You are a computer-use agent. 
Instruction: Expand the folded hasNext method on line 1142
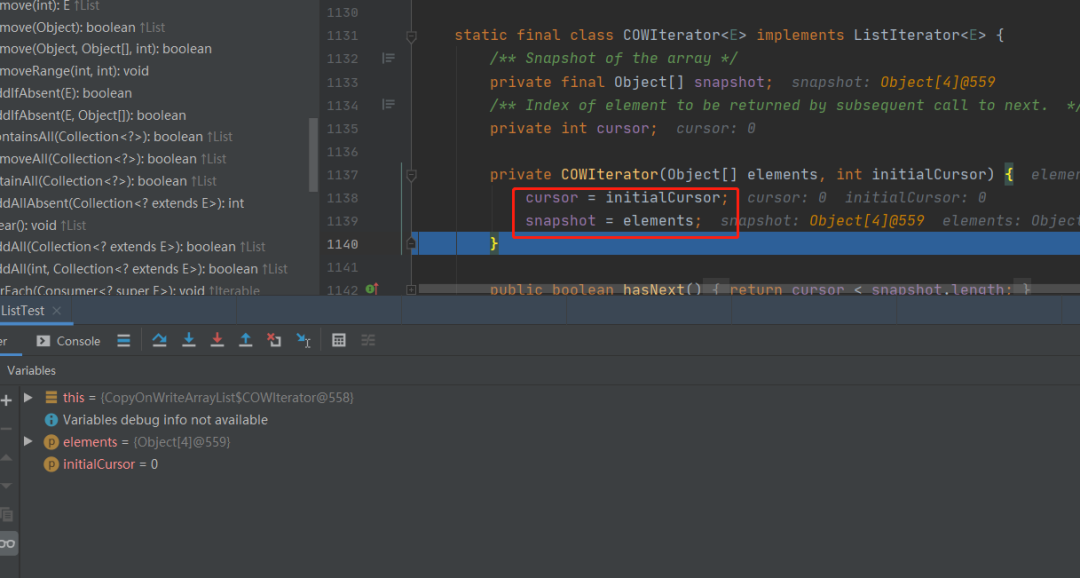pos(411,290)
